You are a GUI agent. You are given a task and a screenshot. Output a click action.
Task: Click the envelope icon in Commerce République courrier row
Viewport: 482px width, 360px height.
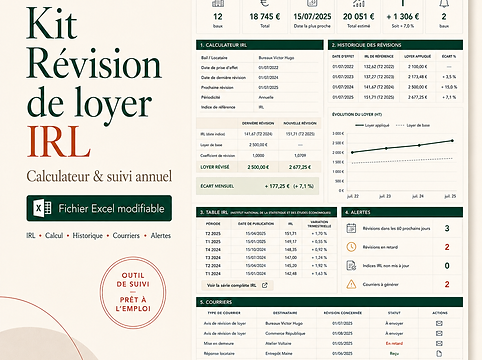(x=439, y=333)
